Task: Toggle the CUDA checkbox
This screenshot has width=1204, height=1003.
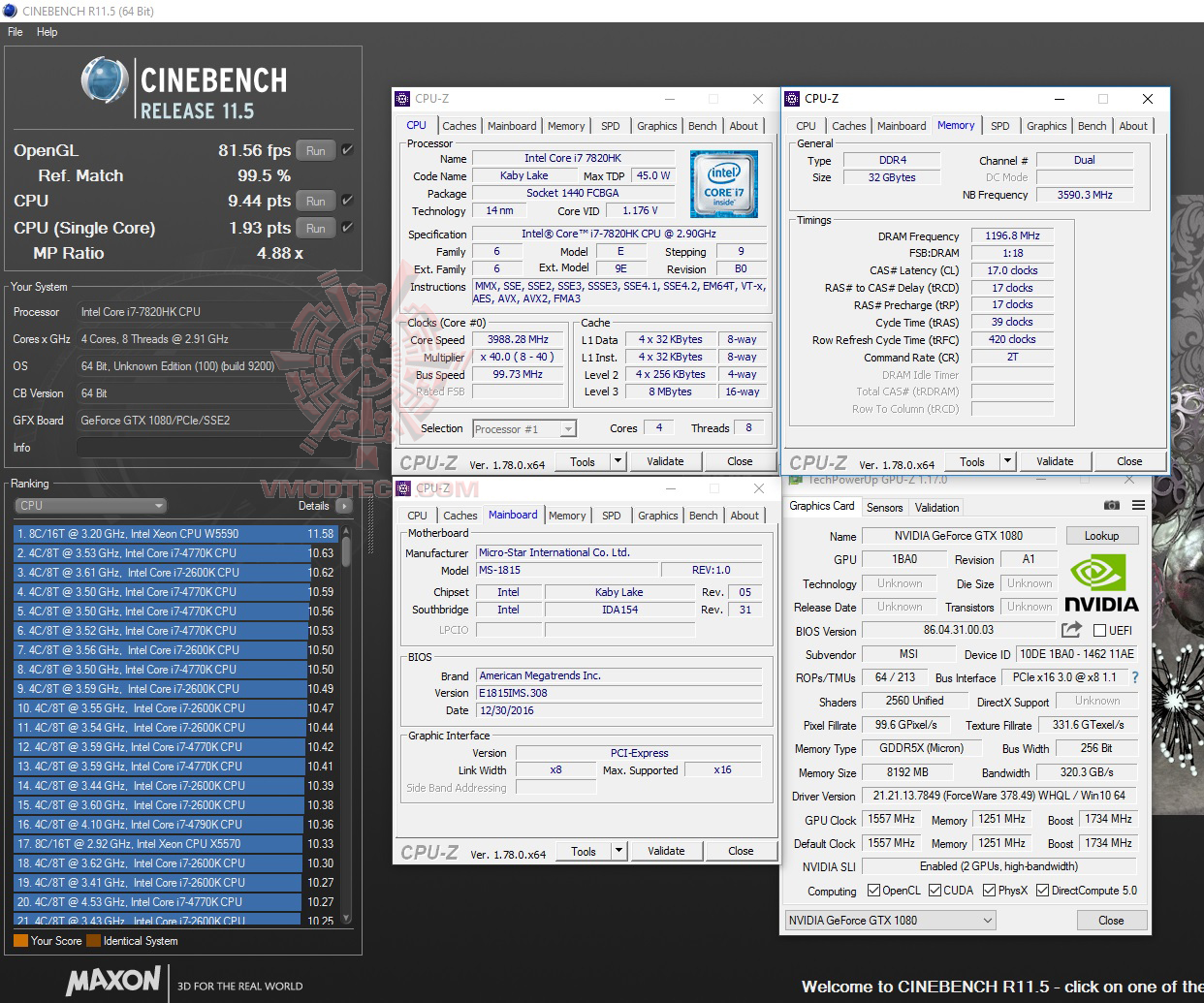Action: [935, 891]
